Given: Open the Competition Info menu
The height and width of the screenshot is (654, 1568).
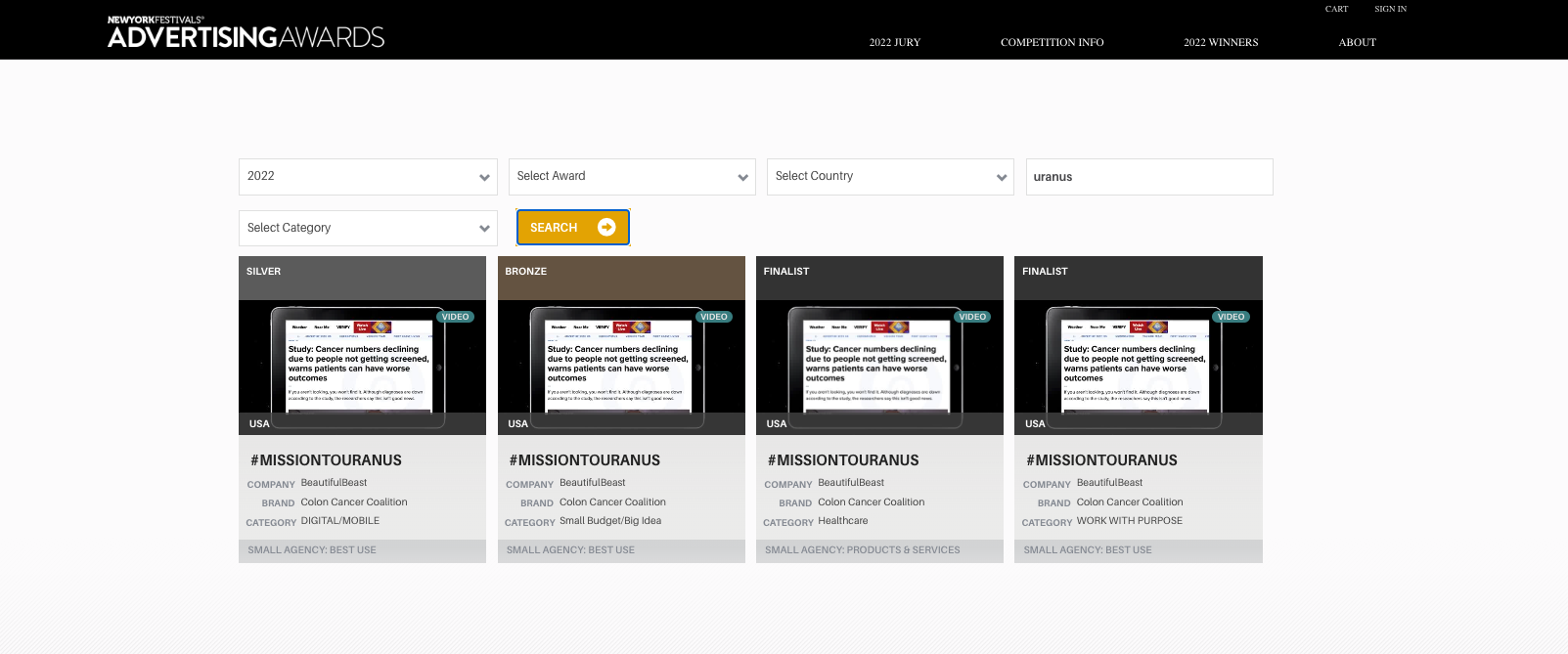Looking at the screenshot, I should pos(1052,42).
